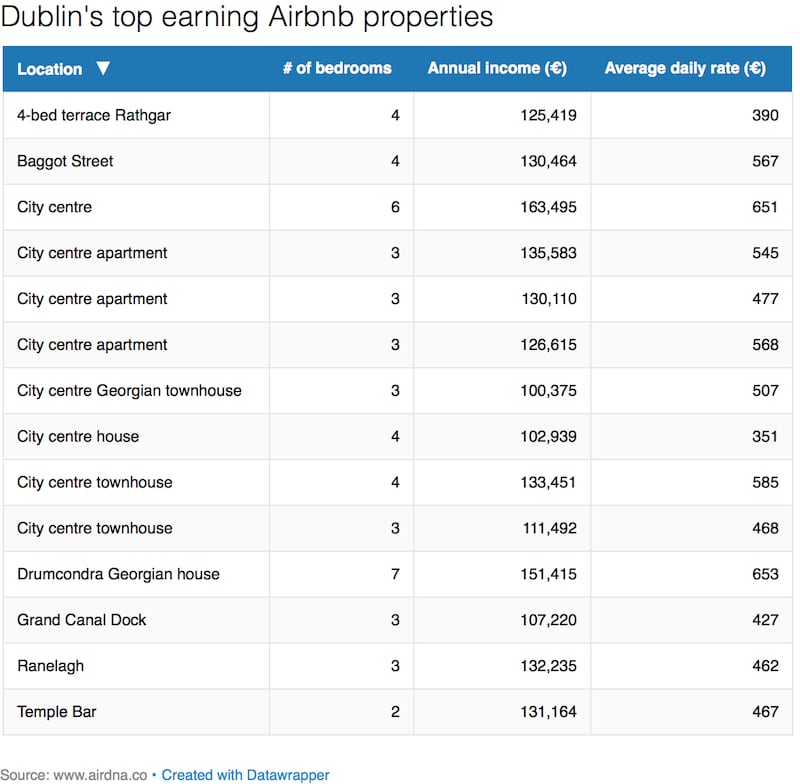Click the Grand Canal Dock cell
This screenshot has height=784, width=800.
82,620
